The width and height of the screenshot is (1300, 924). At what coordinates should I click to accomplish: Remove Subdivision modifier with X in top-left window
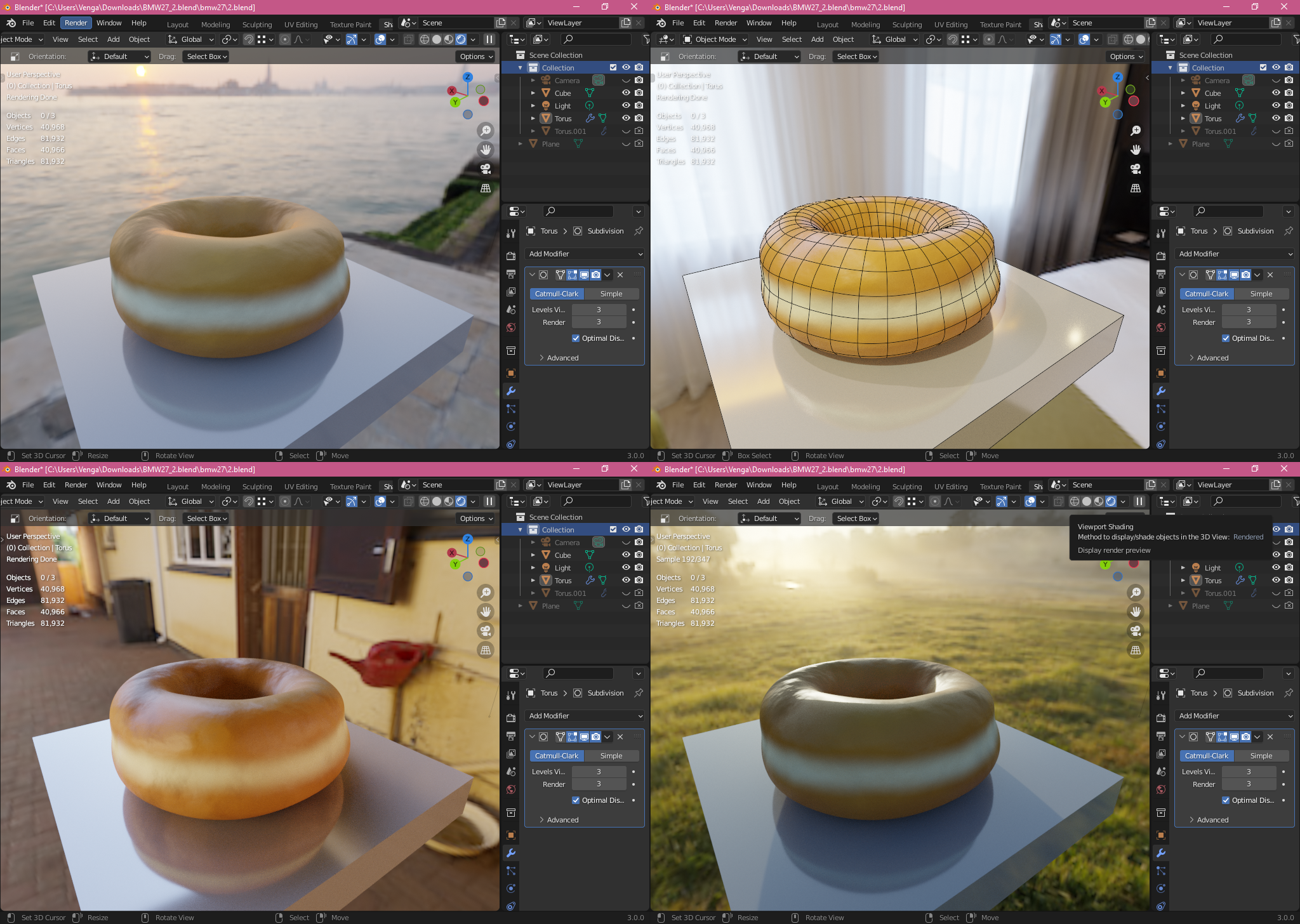620,275
